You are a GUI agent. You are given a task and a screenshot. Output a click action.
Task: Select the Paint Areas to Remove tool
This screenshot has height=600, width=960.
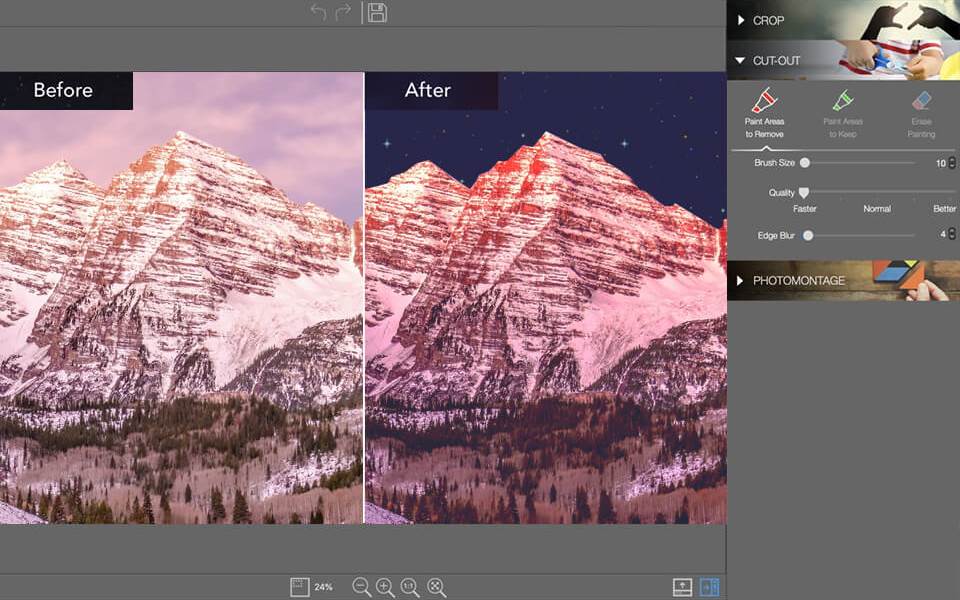point(764,112)
